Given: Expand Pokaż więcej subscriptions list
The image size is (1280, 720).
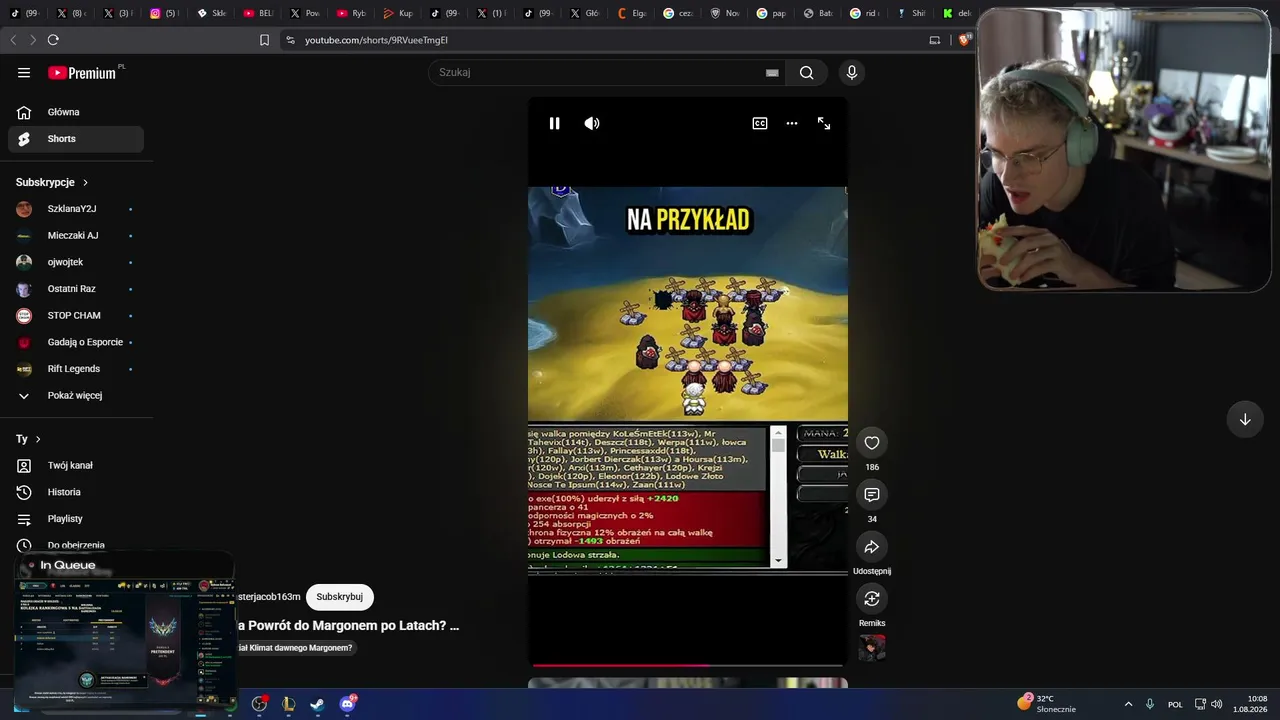Looking at the screenshot, I should pos(76,396).
